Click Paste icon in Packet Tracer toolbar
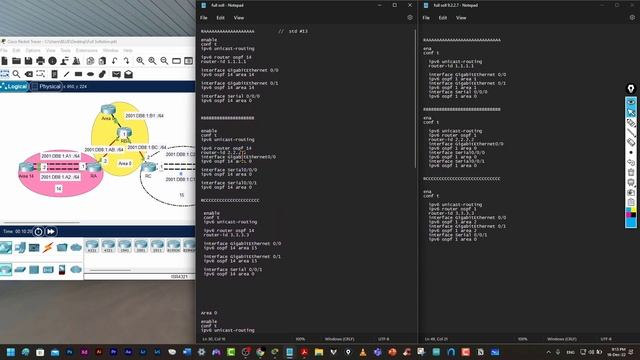Screen dimensions: 640x360 pos(102,61)
